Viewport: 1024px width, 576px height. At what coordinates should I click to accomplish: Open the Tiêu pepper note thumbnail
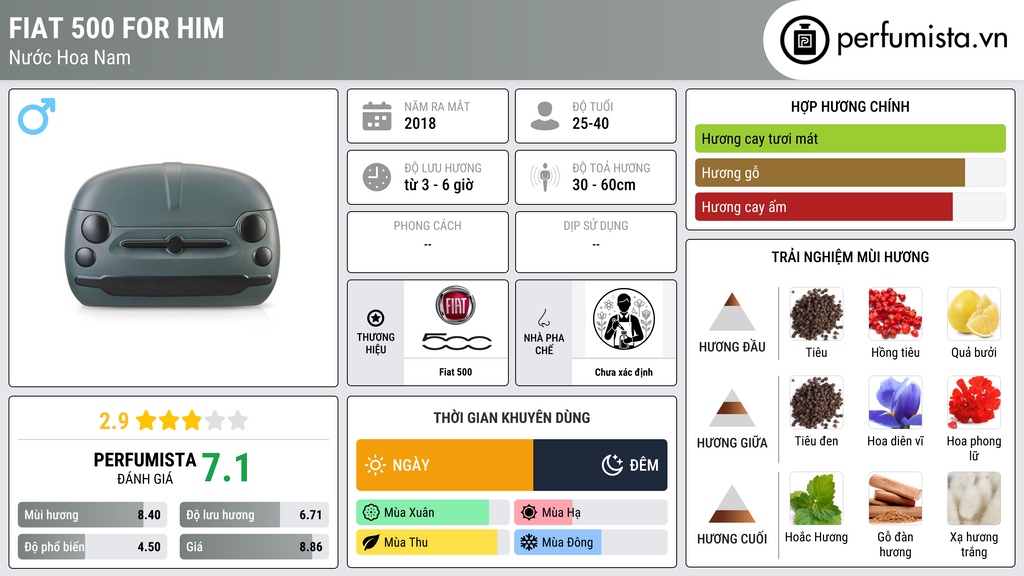pyautogui.click(x=816, y=314)
